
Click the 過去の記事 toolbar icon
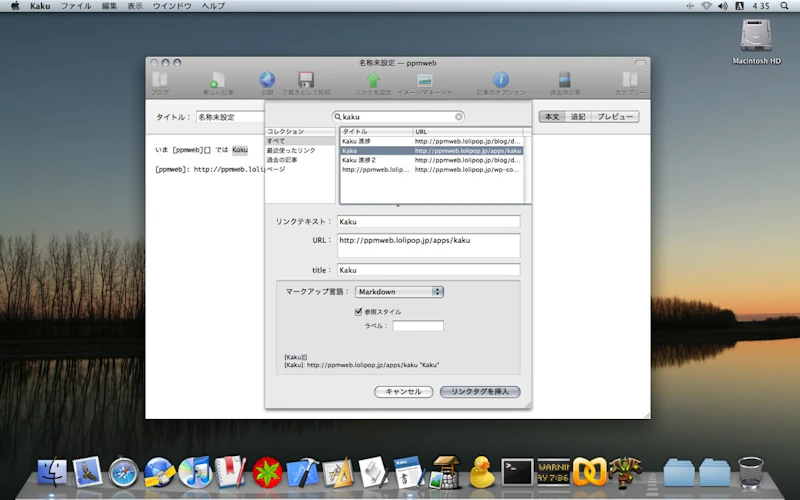[564, 80]
